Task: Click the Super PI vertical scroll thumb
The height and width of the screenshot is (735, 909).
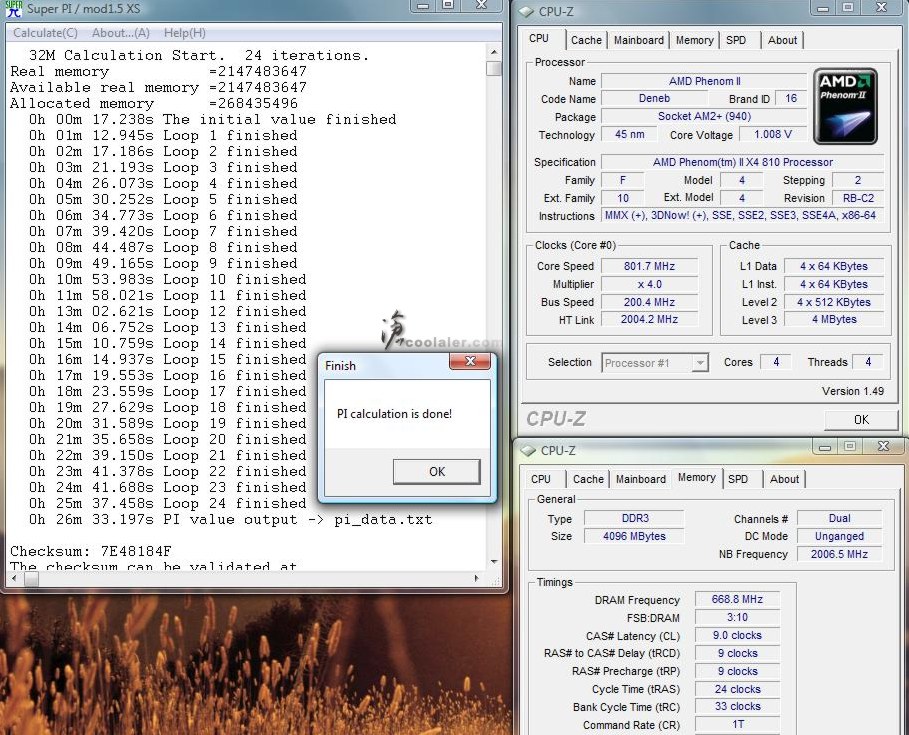Action: coord(493,68)
